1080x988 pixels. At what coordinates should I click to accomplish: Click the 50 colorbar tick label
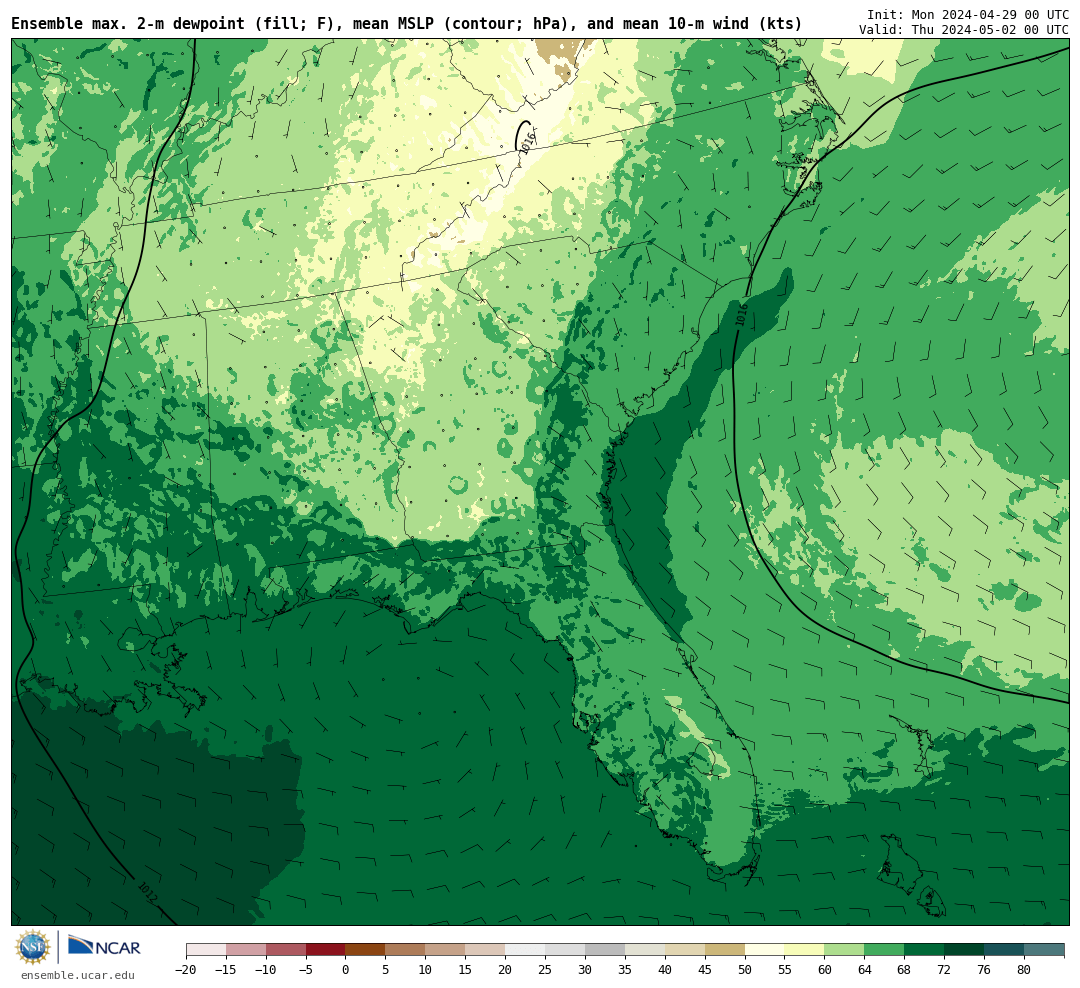[745, 970]
